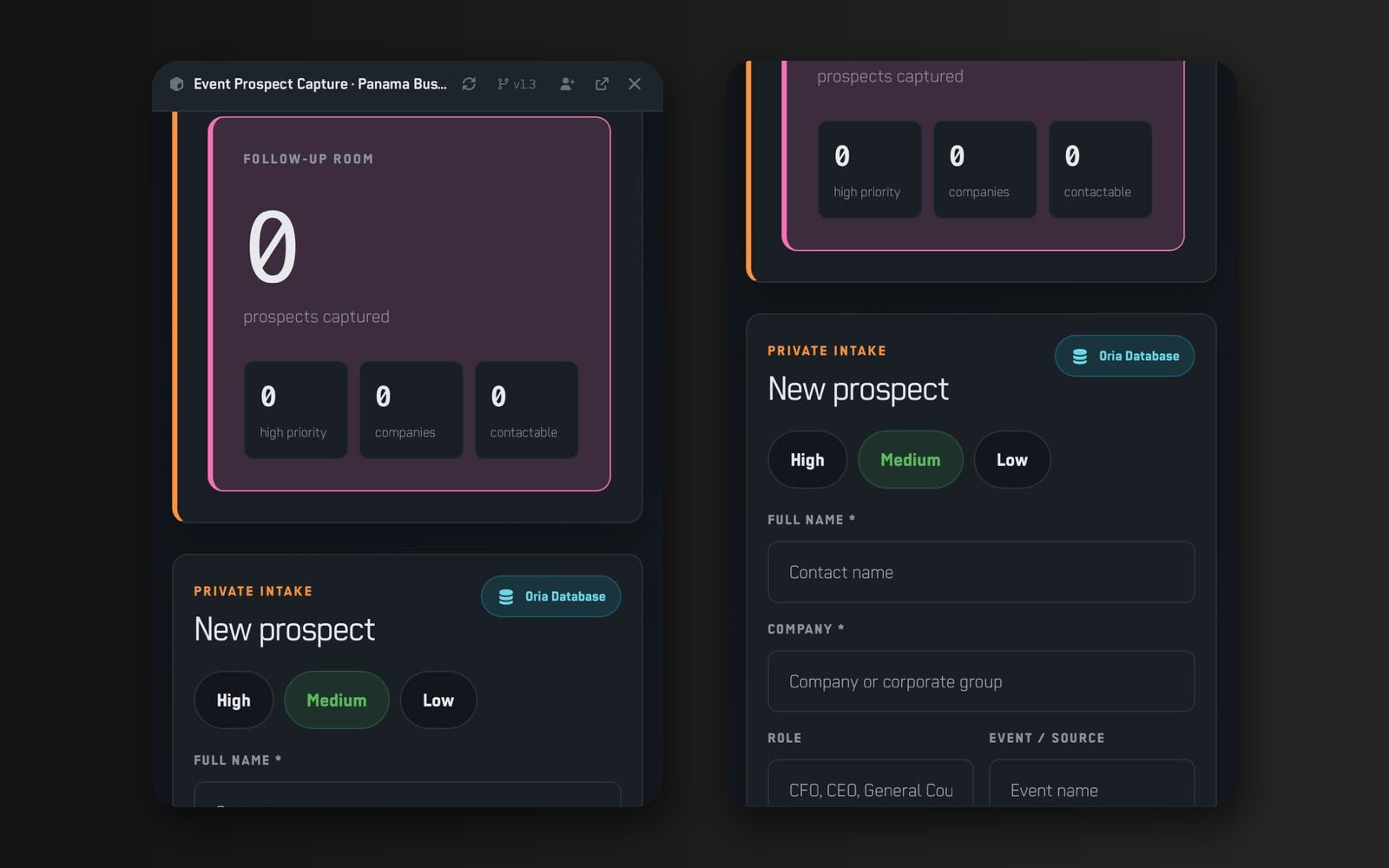This screenshot has width=1389, height=868.
Task: Click 'New prospect' heading in left panel
Action: click(285, 630)
